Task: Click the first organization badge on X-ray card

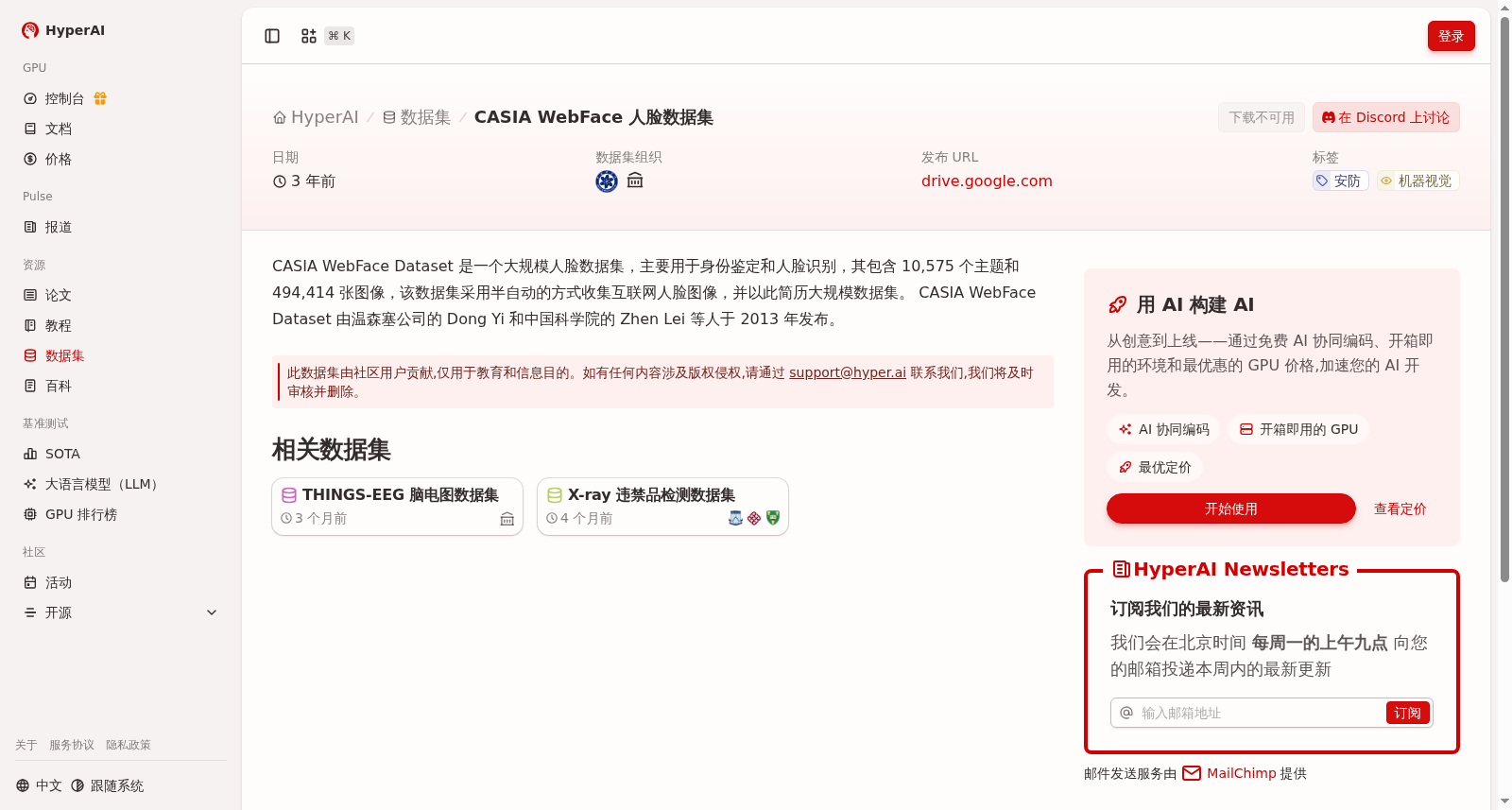Action: click(x=735, y=518)
